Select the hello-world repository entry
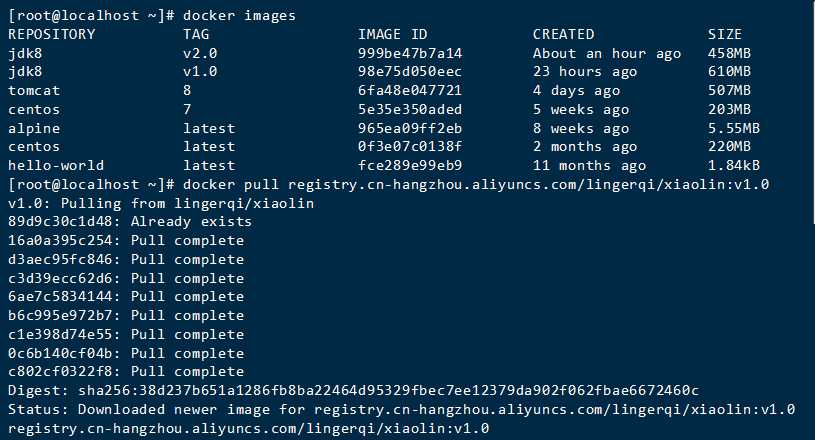Image resolution: width=815 pixels, height=440 pixels. (x=56, y=165)
